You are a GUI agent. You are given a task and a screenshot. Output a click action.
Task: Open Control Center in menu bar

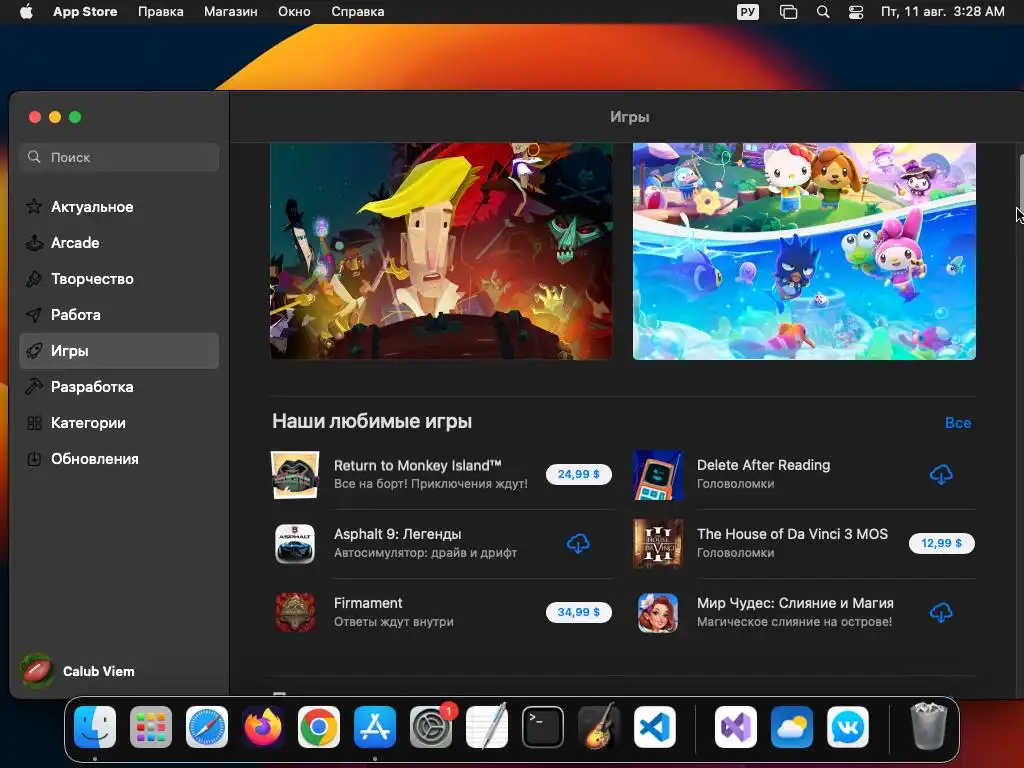click(856, 12)
